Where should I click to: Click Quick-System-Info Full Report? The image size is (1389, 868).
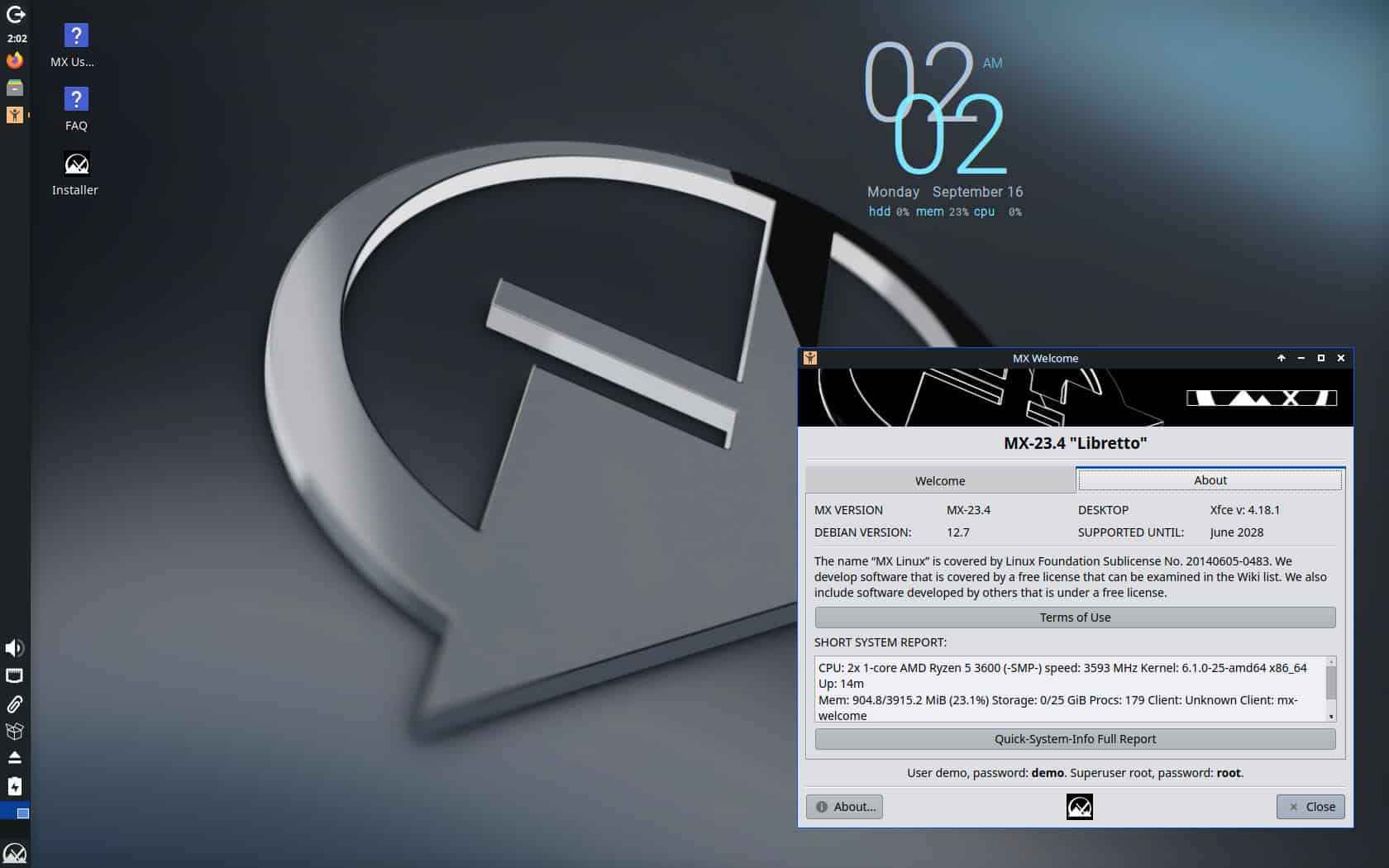1075,738
